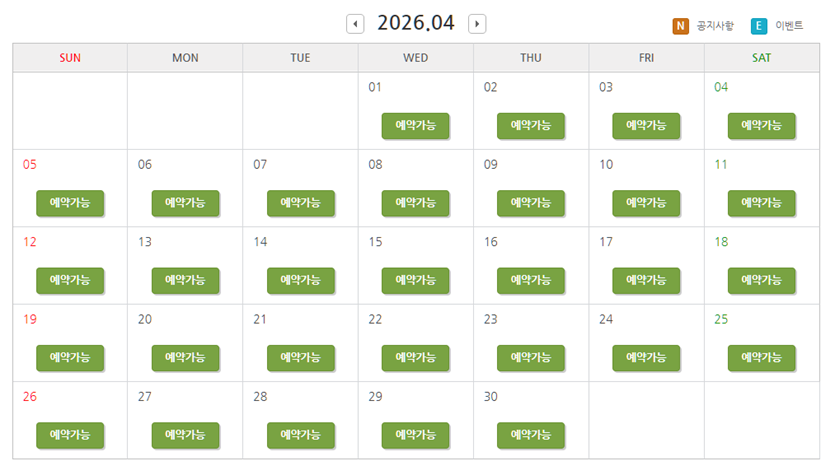835x475 pixels.
Task: Book the 예약가능 slot on April 08
Action: (415, 203)
